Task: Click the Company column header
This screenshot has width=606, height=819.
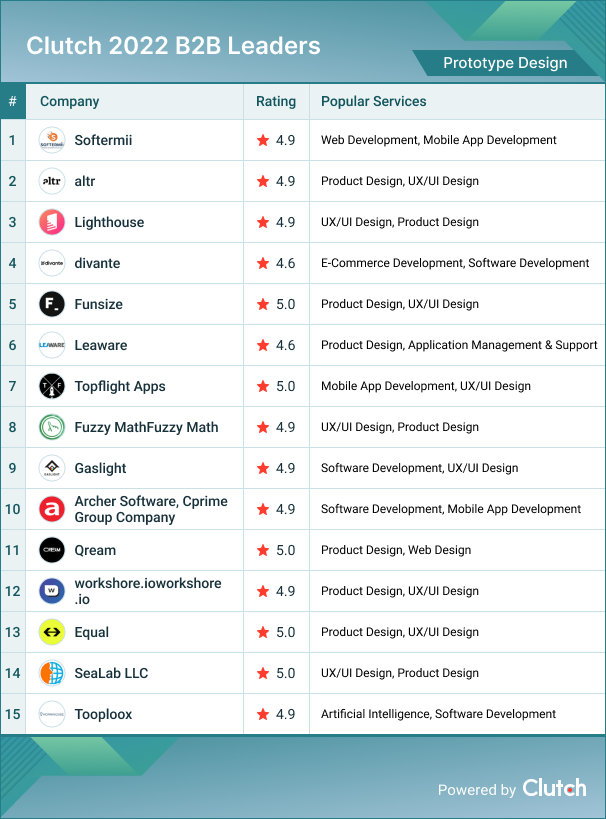Action: (69, 101)
